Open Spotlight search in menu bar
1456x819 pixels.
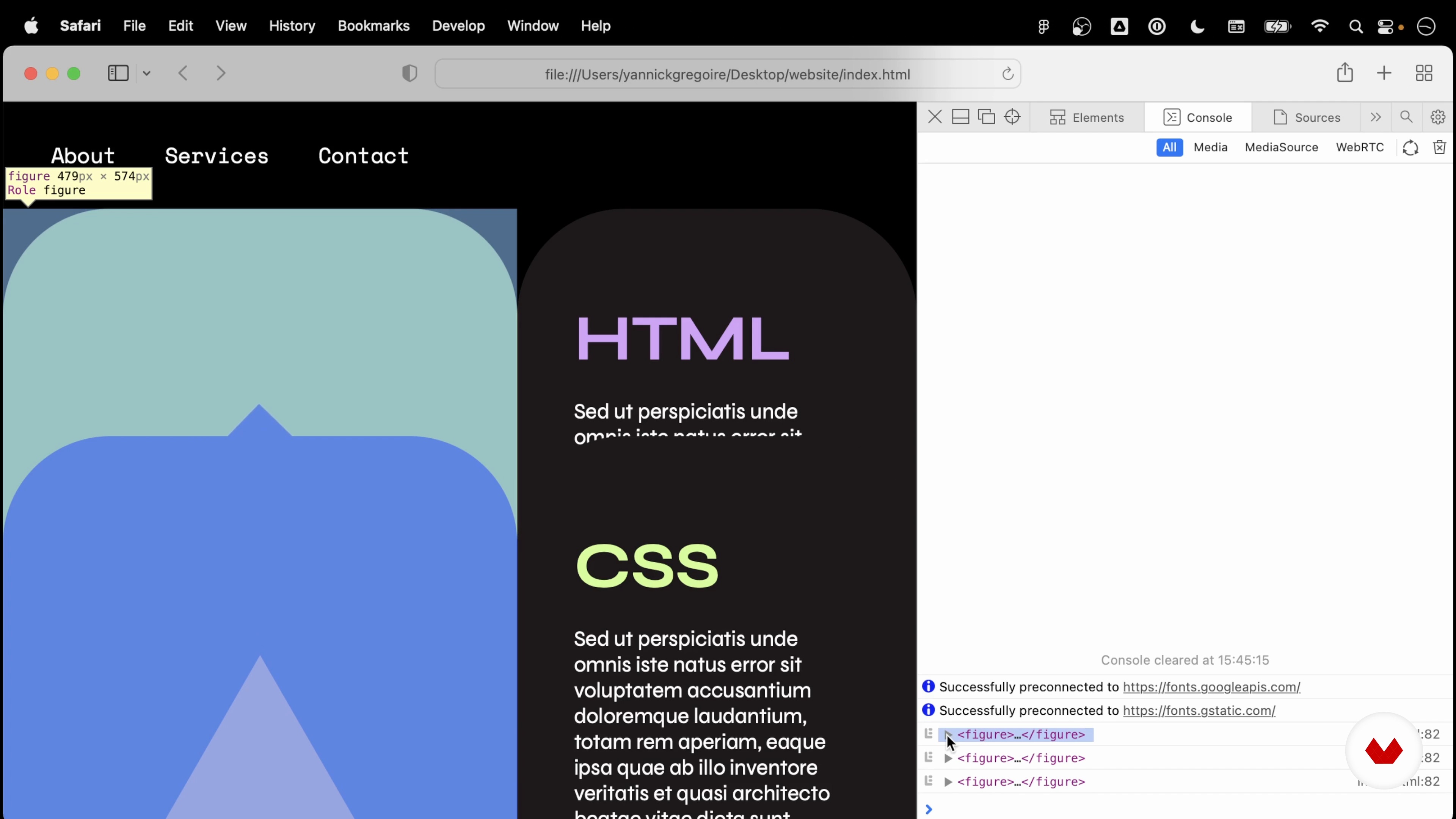click(1356, 26)
